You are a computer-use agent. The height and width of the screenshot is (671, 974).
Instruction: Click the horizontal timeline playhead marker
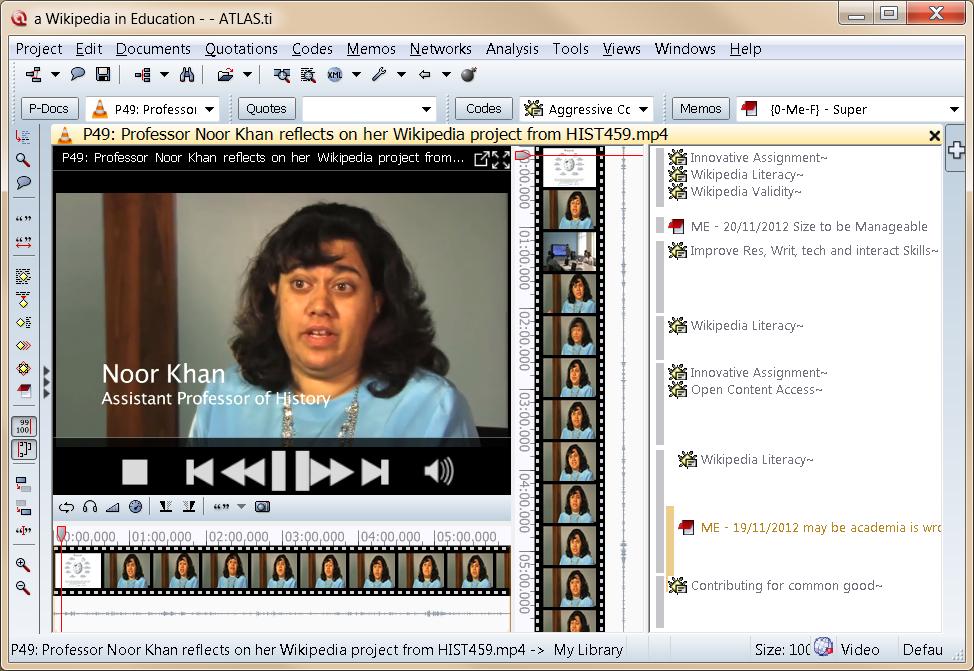tap(61, 534)
